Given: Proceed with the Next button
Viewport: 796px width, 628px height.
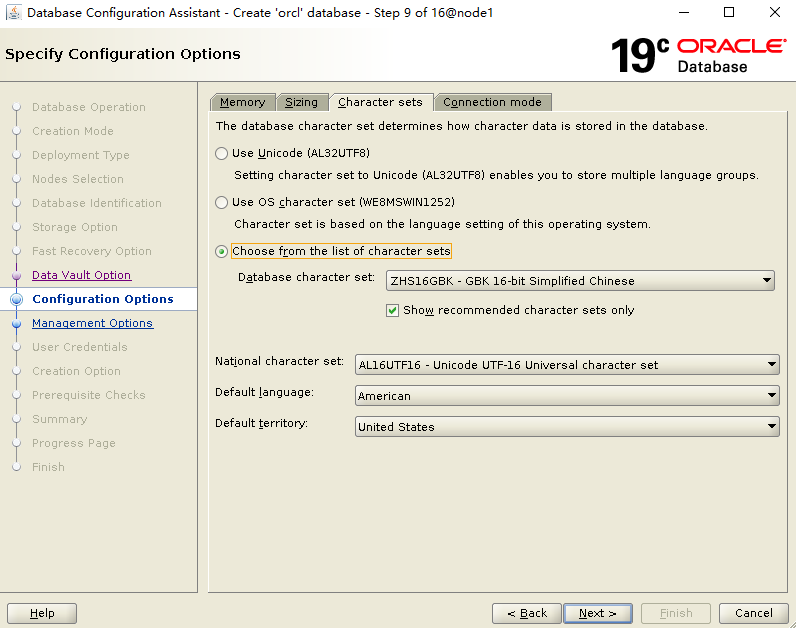Looking at the screenshot, I should coord(598,613).
